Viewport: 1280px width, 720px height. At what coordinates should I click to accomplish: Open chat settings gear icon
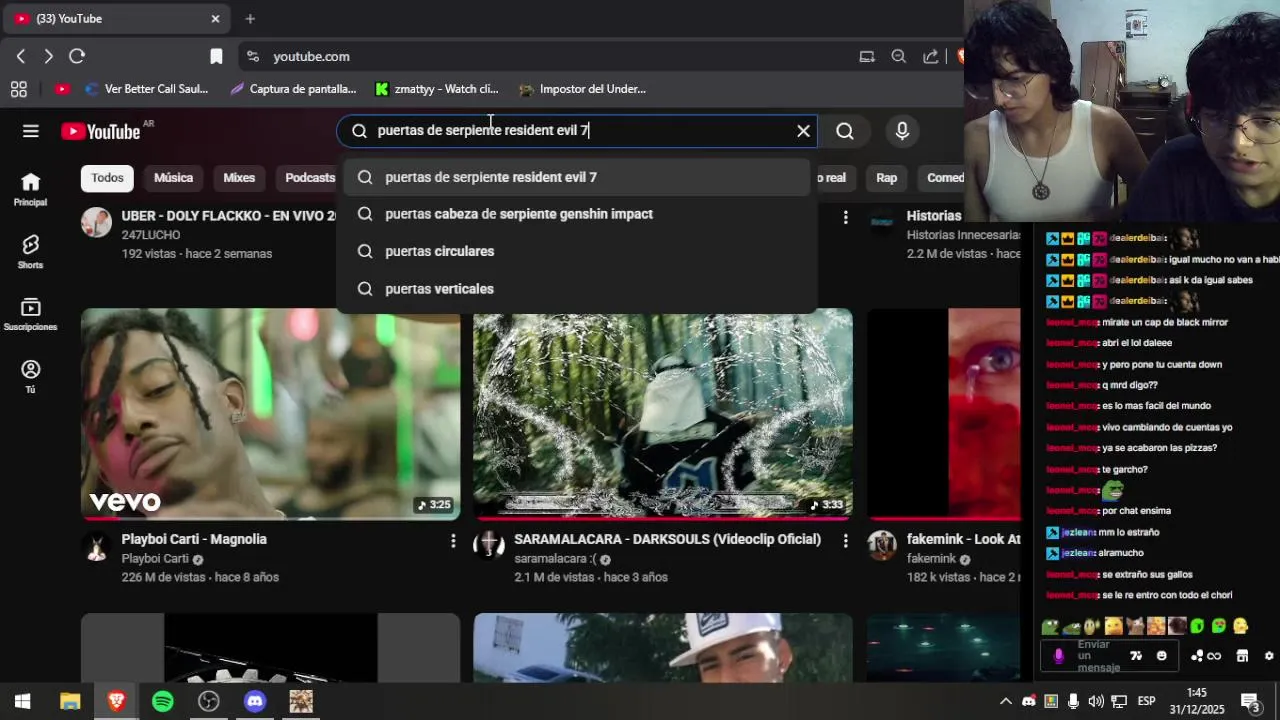pos(1269,656)
